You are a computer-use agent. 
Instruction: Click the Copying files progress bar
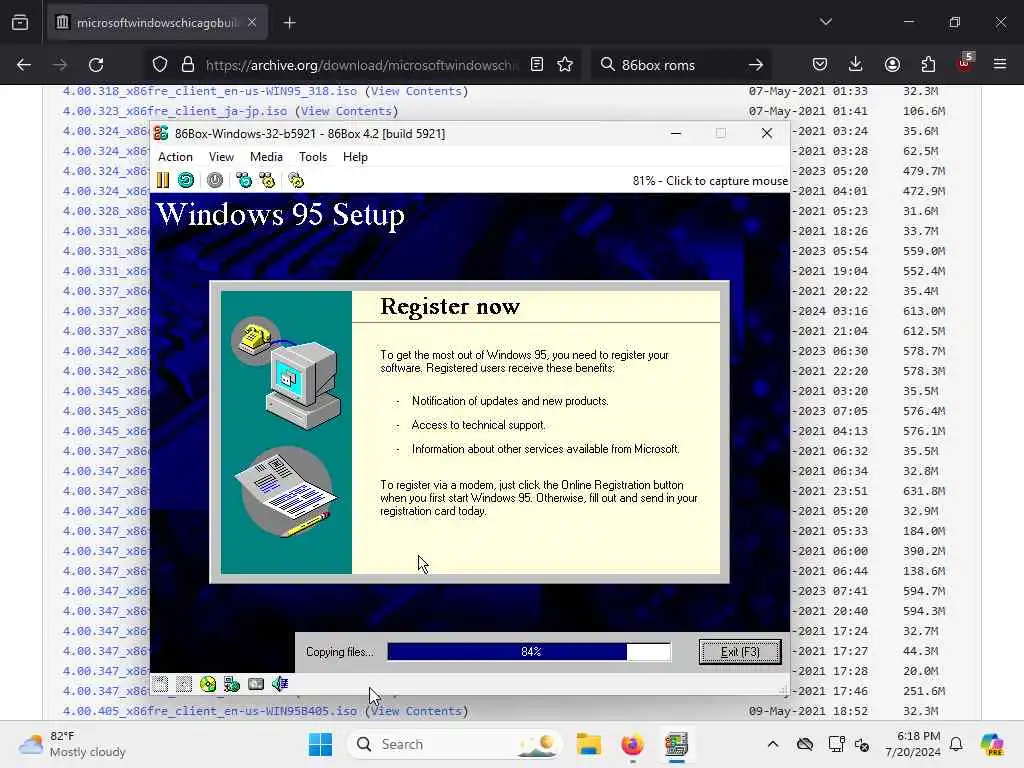pos(529,652)
